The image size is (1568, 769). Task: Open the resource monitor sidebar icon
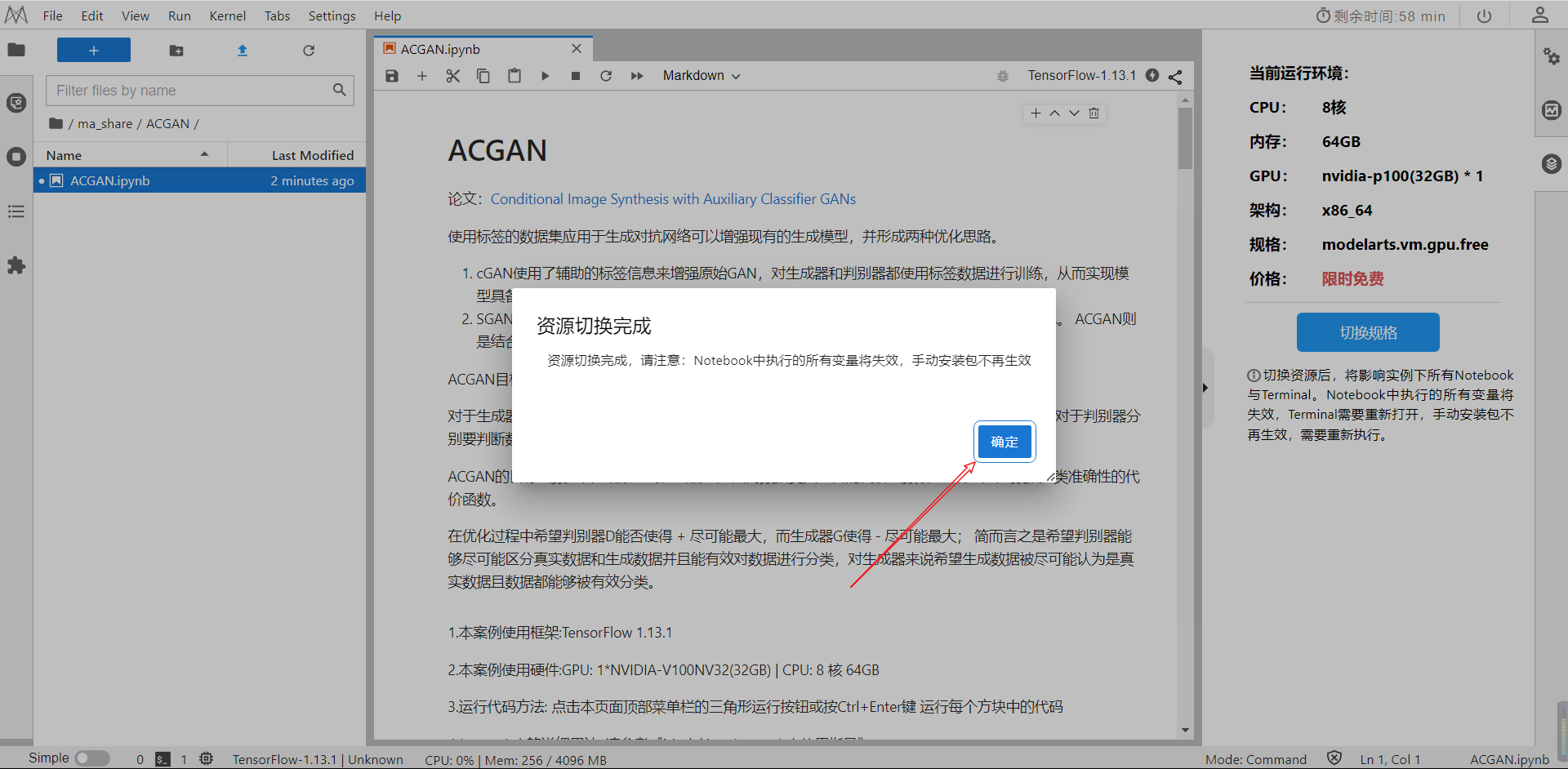[x=1552, y=110]
